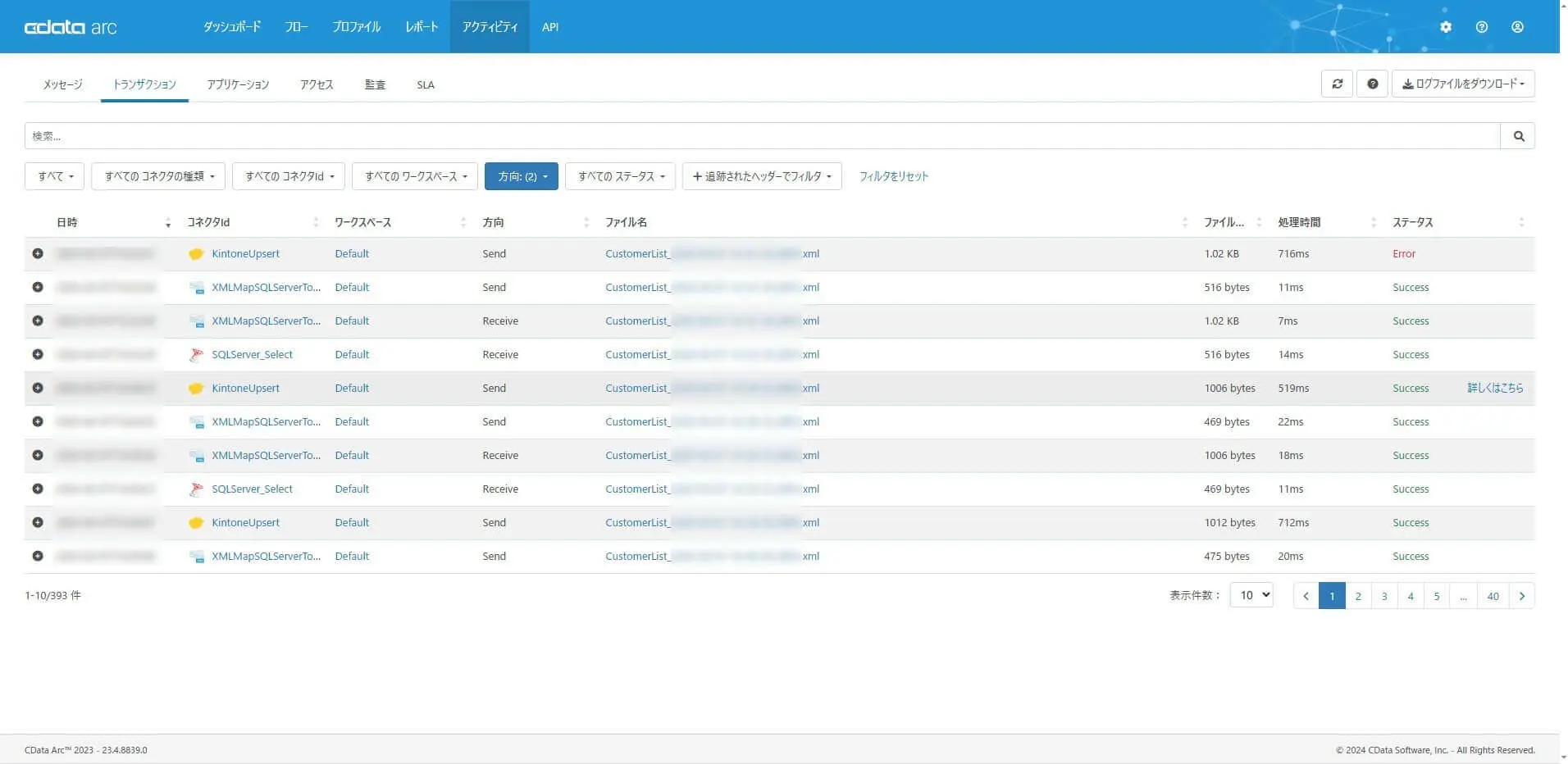1568x764 pixels.
Task: Download log files via ログファイルをダウンロード button
Action: point(1463,84)
